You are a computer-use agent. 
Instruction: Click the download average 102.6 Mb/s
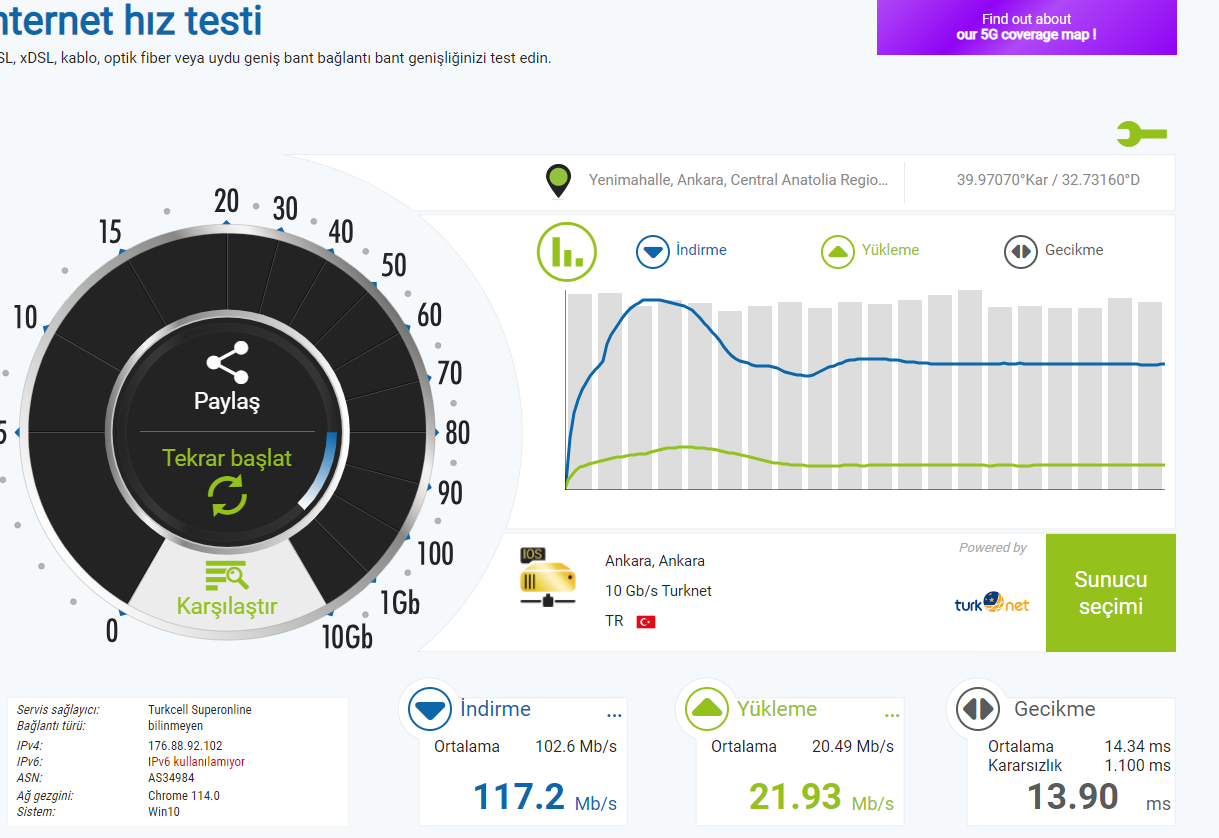click(x=576, y=747)
